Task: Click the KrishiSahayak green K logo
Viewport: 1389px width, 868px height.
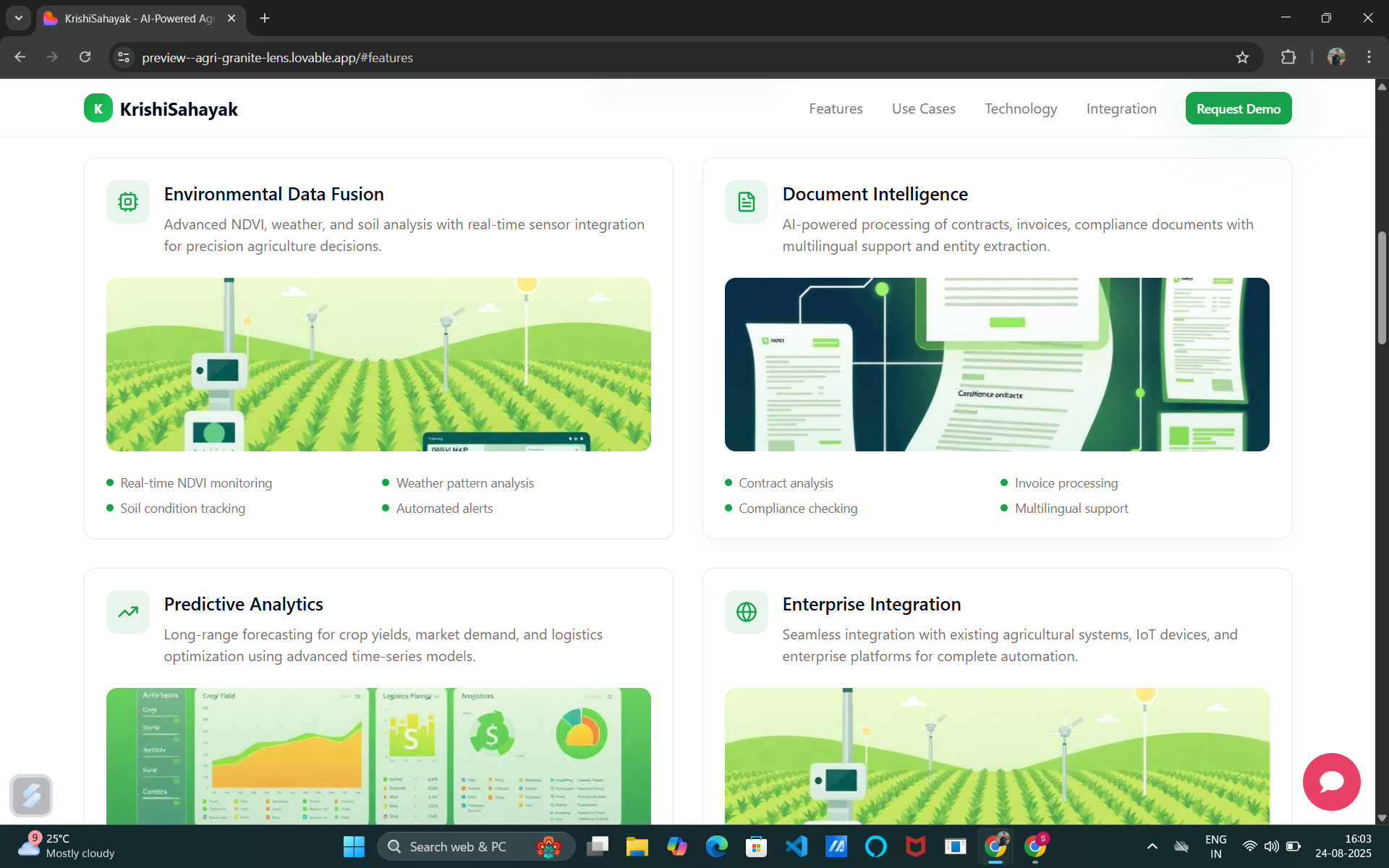Action: [98, 109]
